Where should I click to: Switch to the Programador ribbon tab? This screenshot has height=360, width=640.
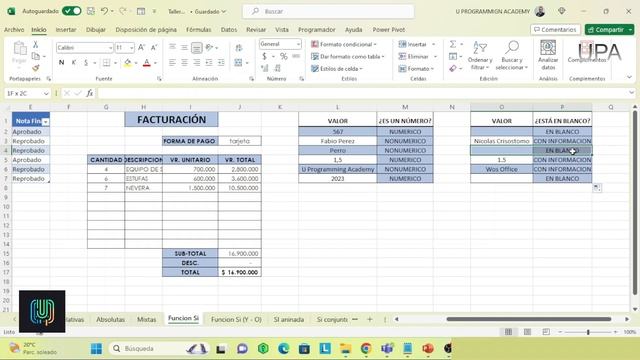[x=316, y=29]
